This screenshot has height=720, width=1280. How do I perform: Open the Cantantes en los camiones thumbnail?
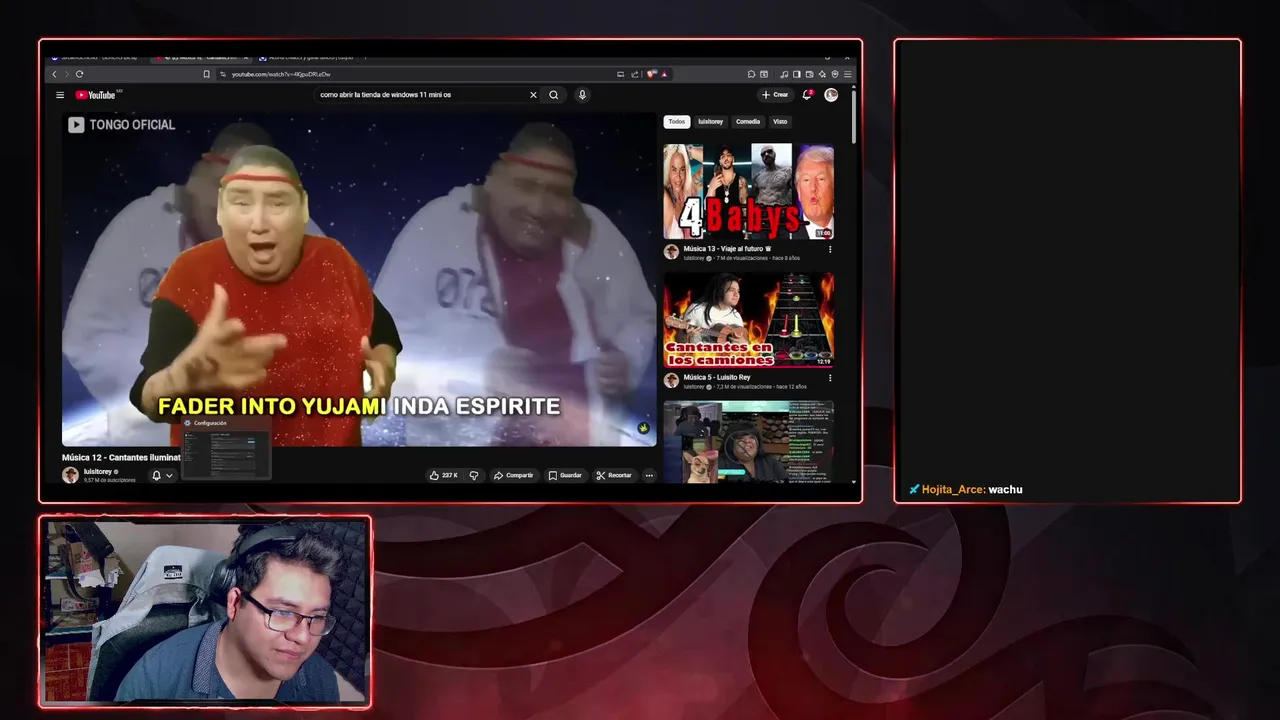(x=748, y=319)
